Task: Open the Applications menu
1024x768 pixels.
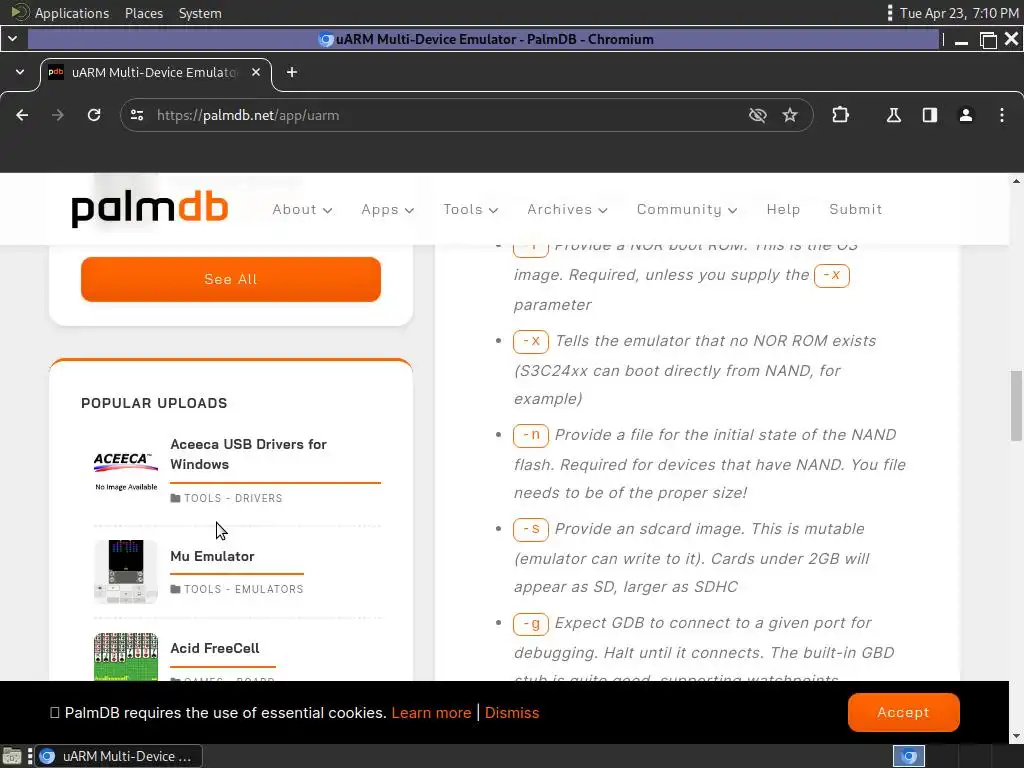Action: click(72, 13)
